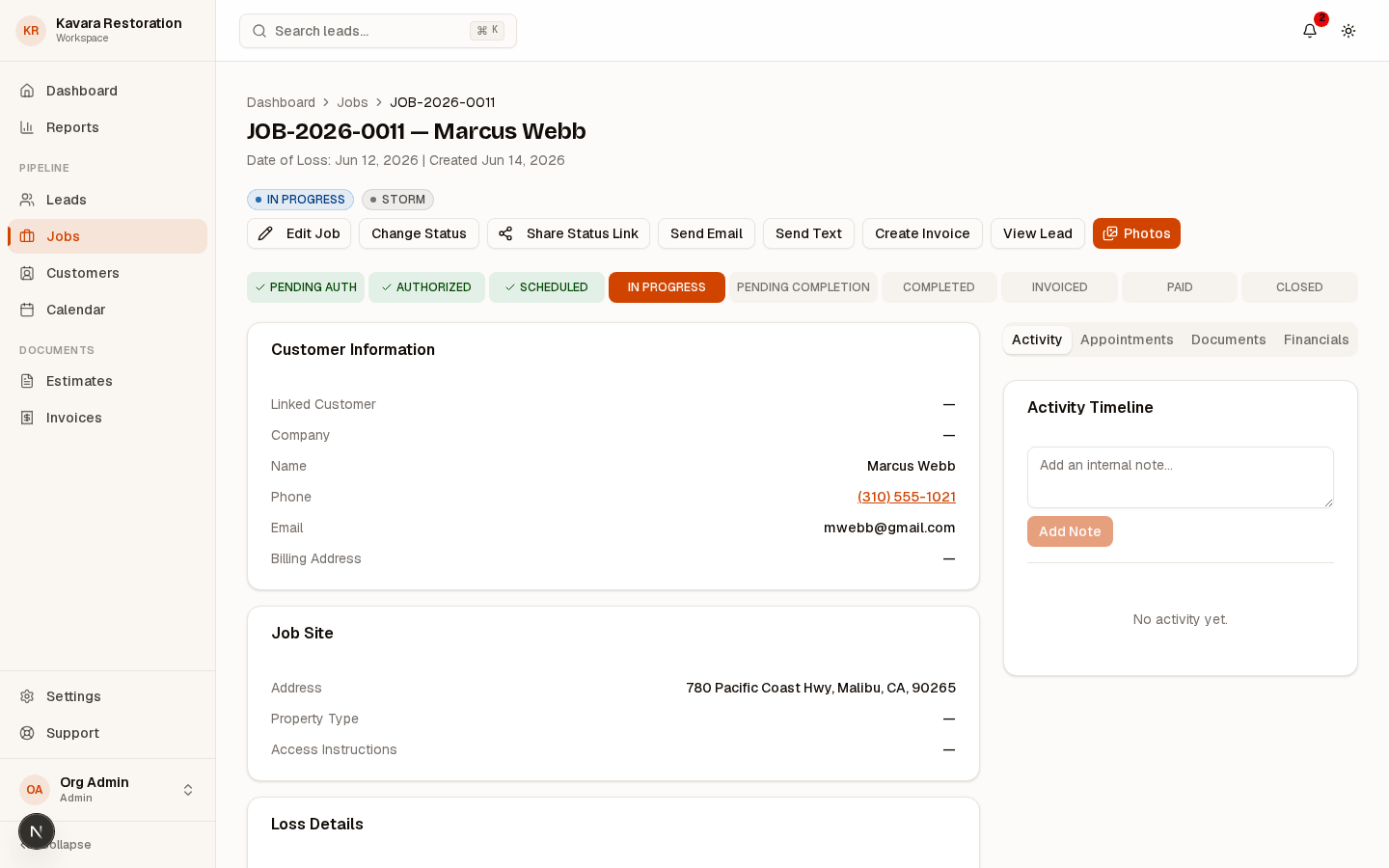The image size is (1389, 868).
Task: Click the Estimates document icon
Action: [27, 381]
